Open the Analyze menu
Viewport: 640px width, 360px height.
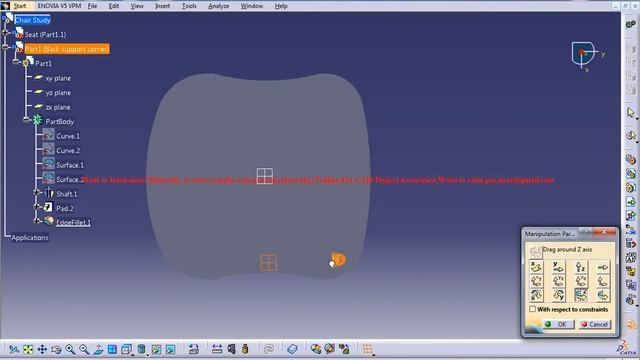click(219, 6)
